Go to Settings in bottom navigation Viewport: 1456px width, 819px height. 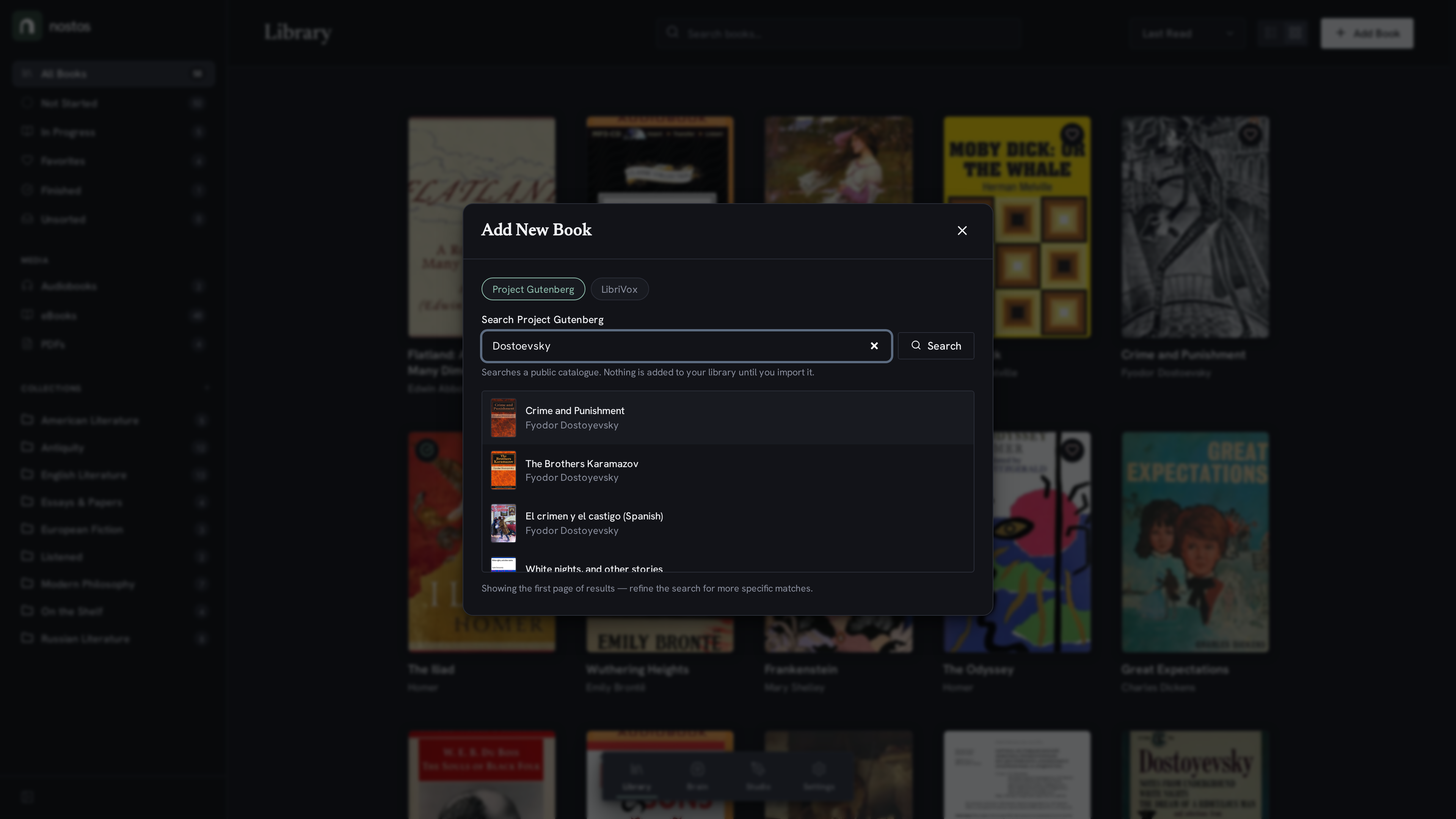pyautogui.click(x=819, y=776)
